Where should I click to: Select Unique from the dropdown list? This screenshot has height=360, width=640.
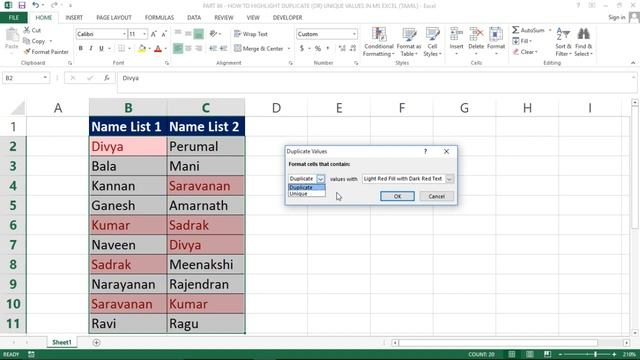(x=307, y=194)
